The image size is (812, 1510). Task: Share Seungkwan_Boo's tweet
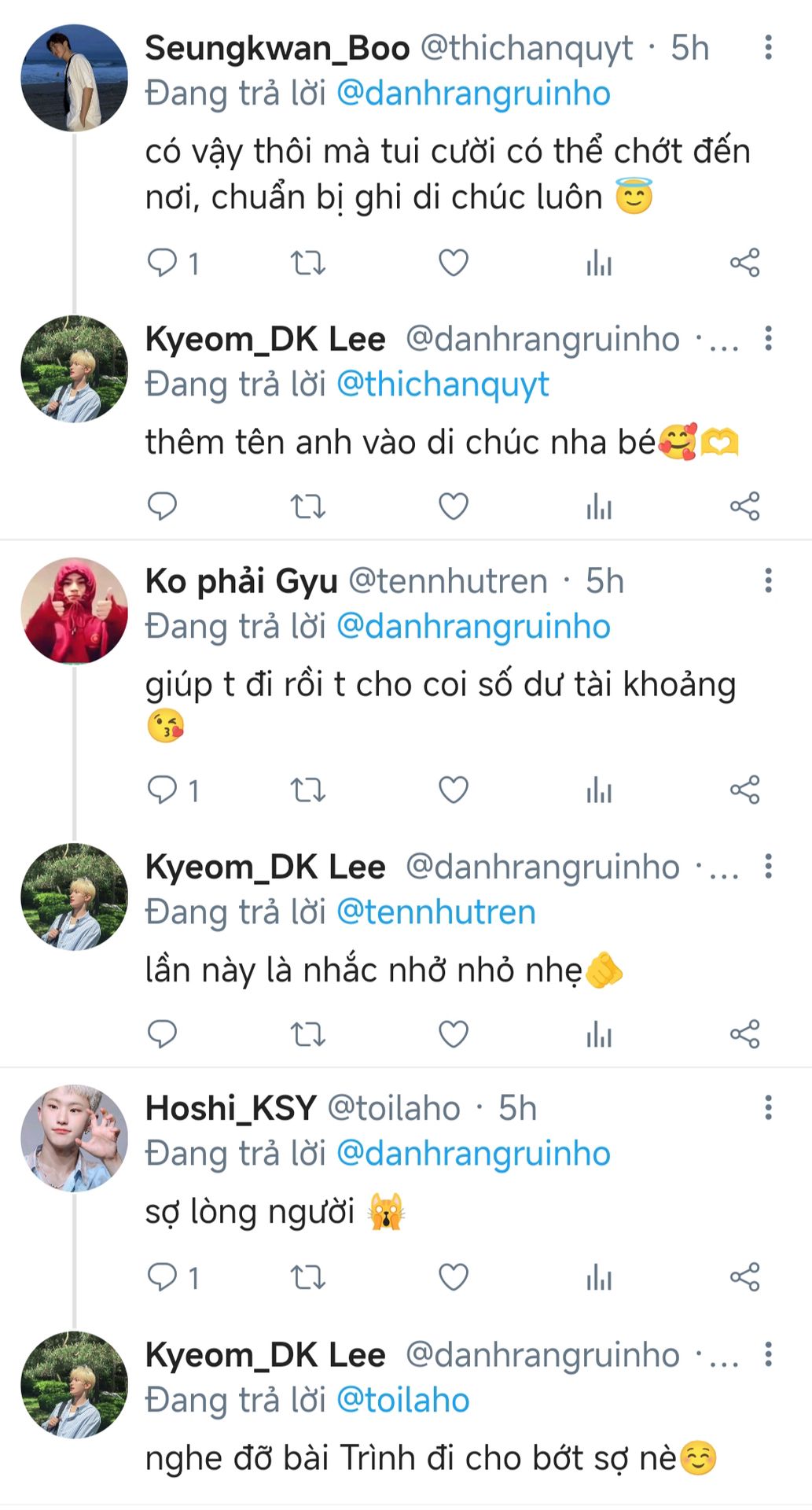[744, 263]
